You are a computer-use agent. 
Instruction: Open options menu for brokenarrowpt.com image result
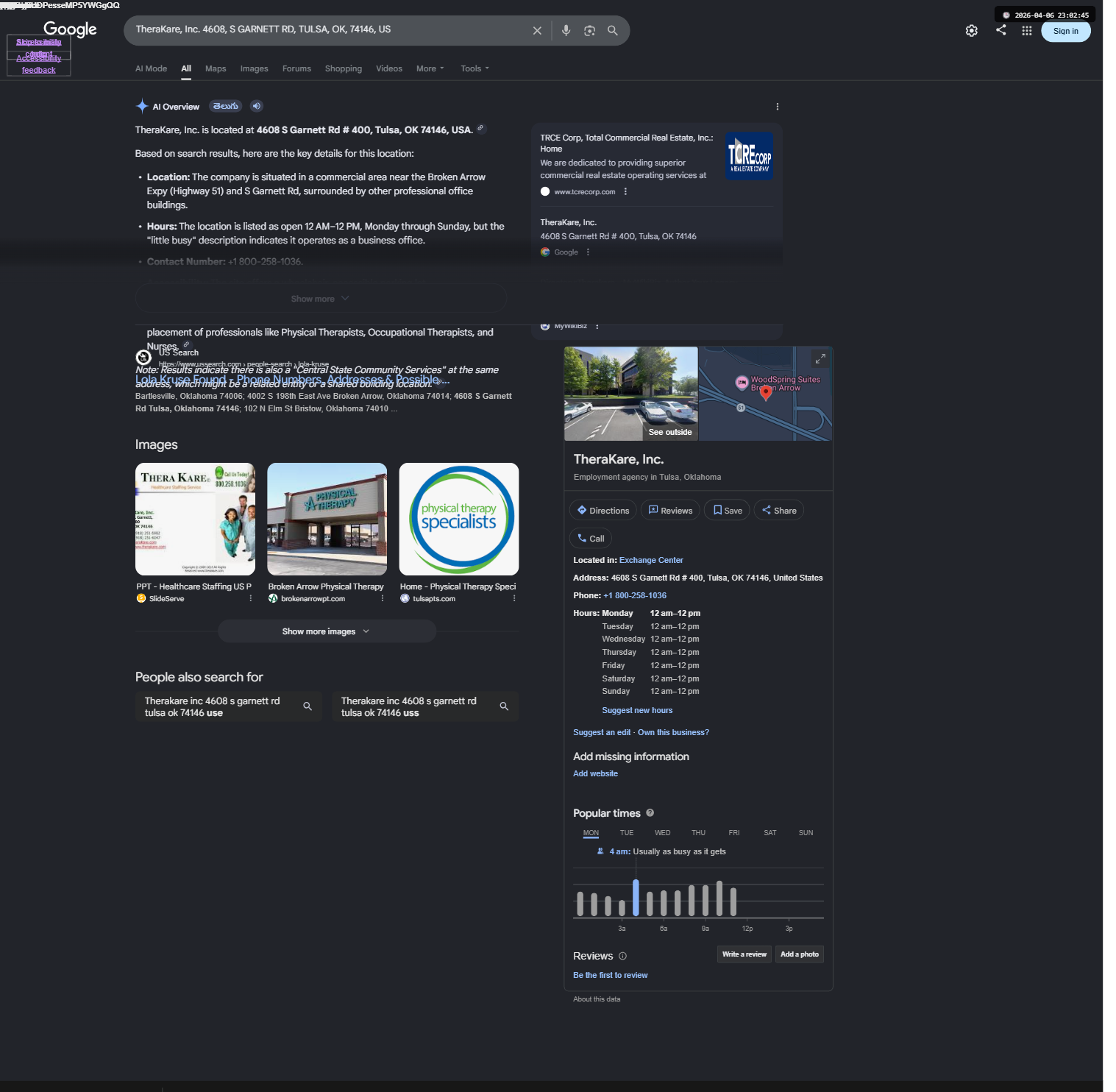coord(382,598)
